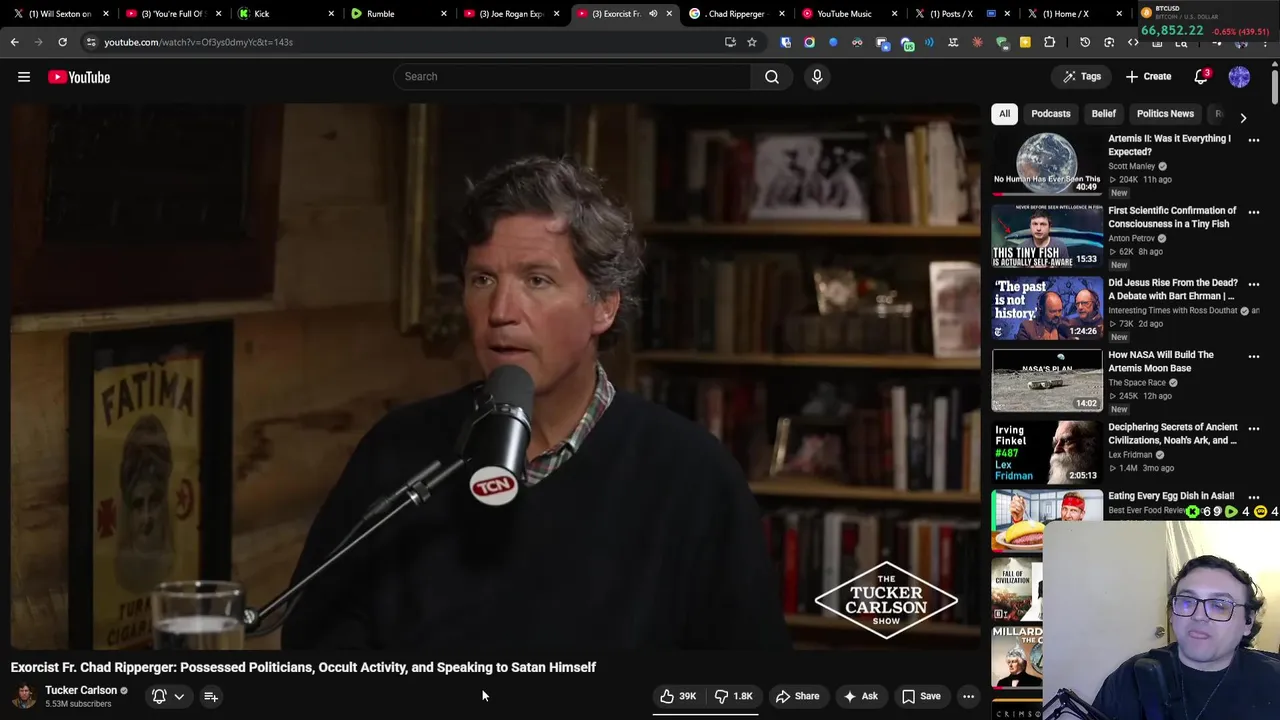The height and width of the screenshot is (720, 1280).
Task: Click the install/cast screen icon in address bar
Action: (730, 42)
